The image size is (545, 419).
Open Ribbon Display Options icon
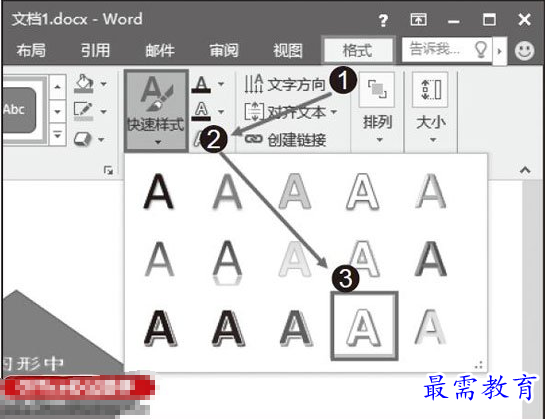coord(418,20)
